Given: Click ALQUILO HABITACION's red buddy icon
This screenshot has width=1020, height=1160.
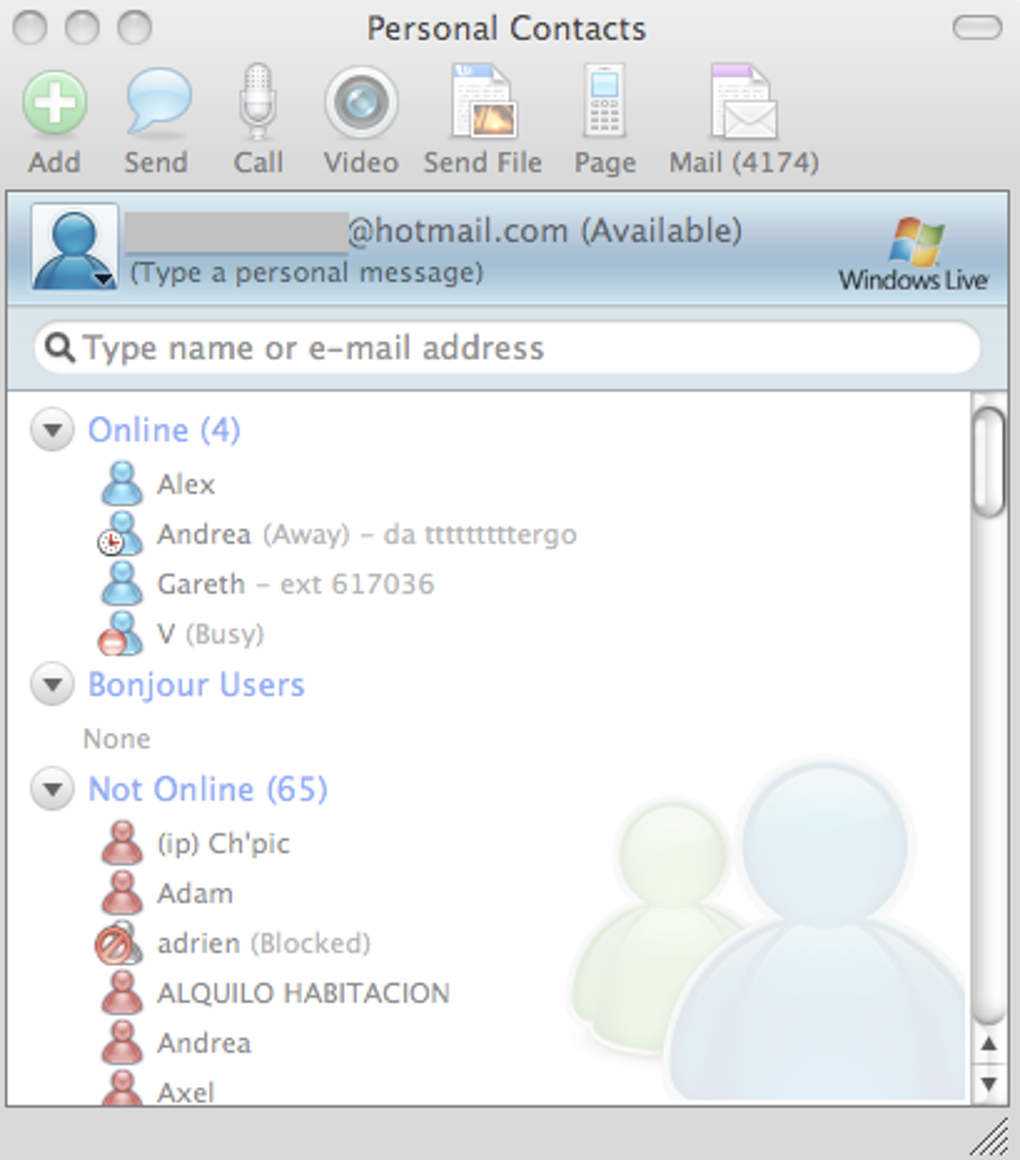Looking at the screenshot, I should (122, 992).
